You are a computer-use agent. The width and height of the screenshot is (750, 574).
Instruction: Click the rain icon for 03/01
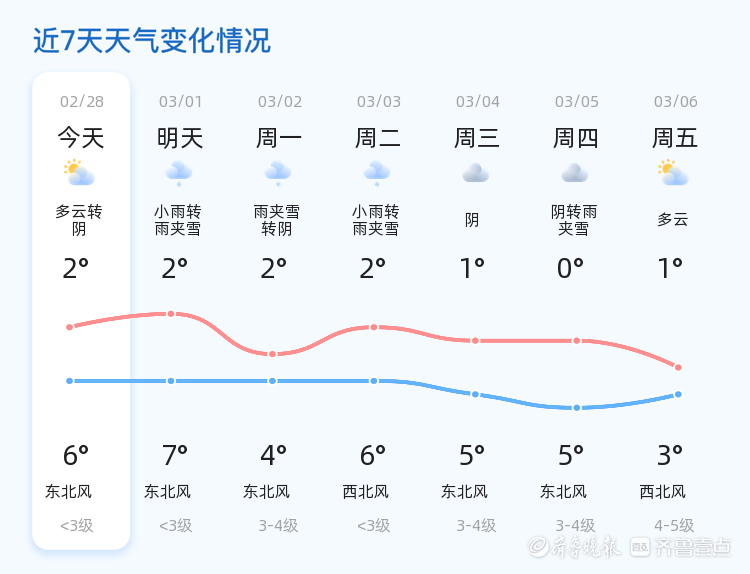[x=179, y=173]
